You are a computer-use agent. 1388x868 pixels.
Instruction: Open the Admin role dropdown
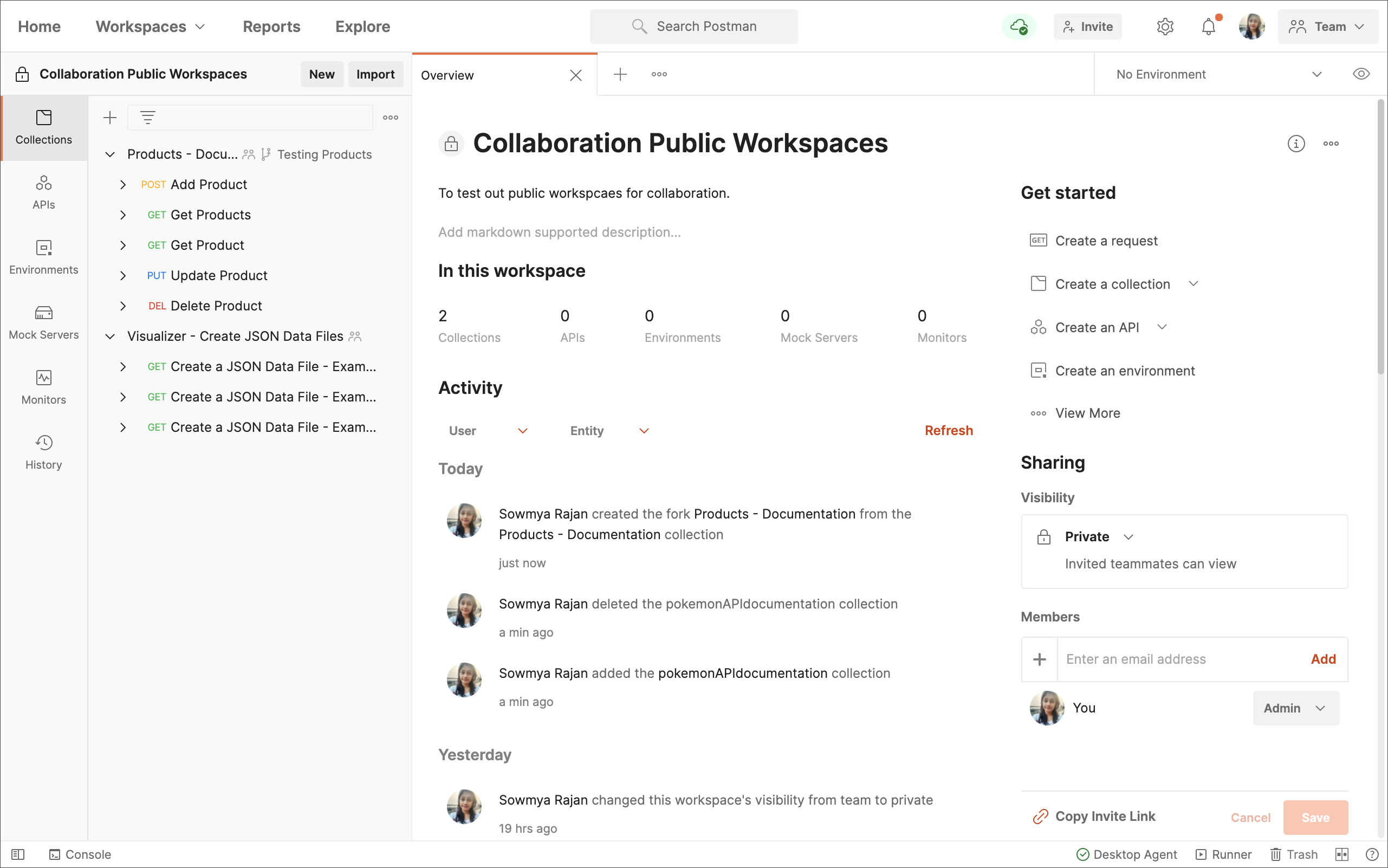1295,708
